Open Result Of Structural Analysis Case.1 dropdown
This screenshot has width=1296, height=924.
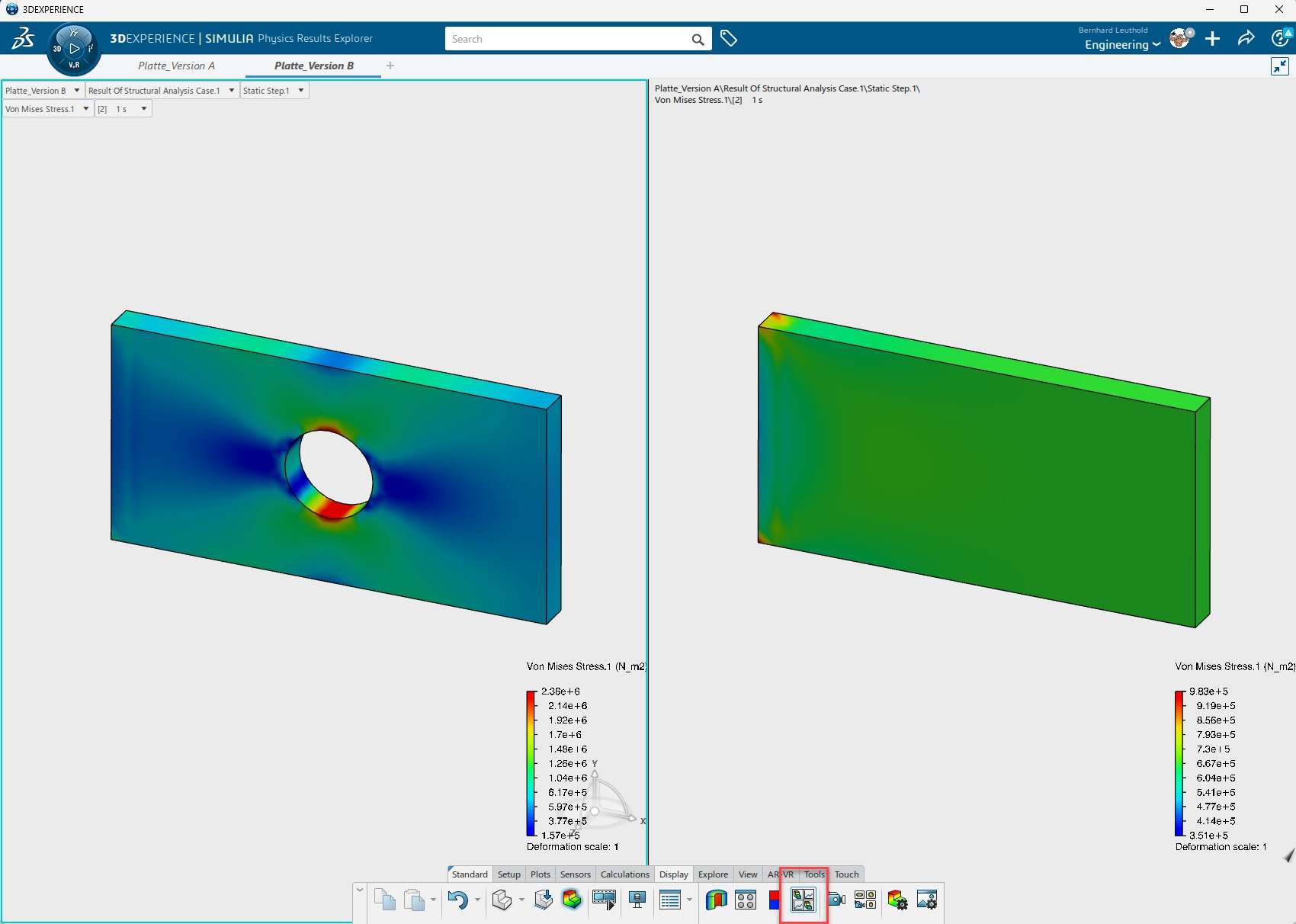162,91
